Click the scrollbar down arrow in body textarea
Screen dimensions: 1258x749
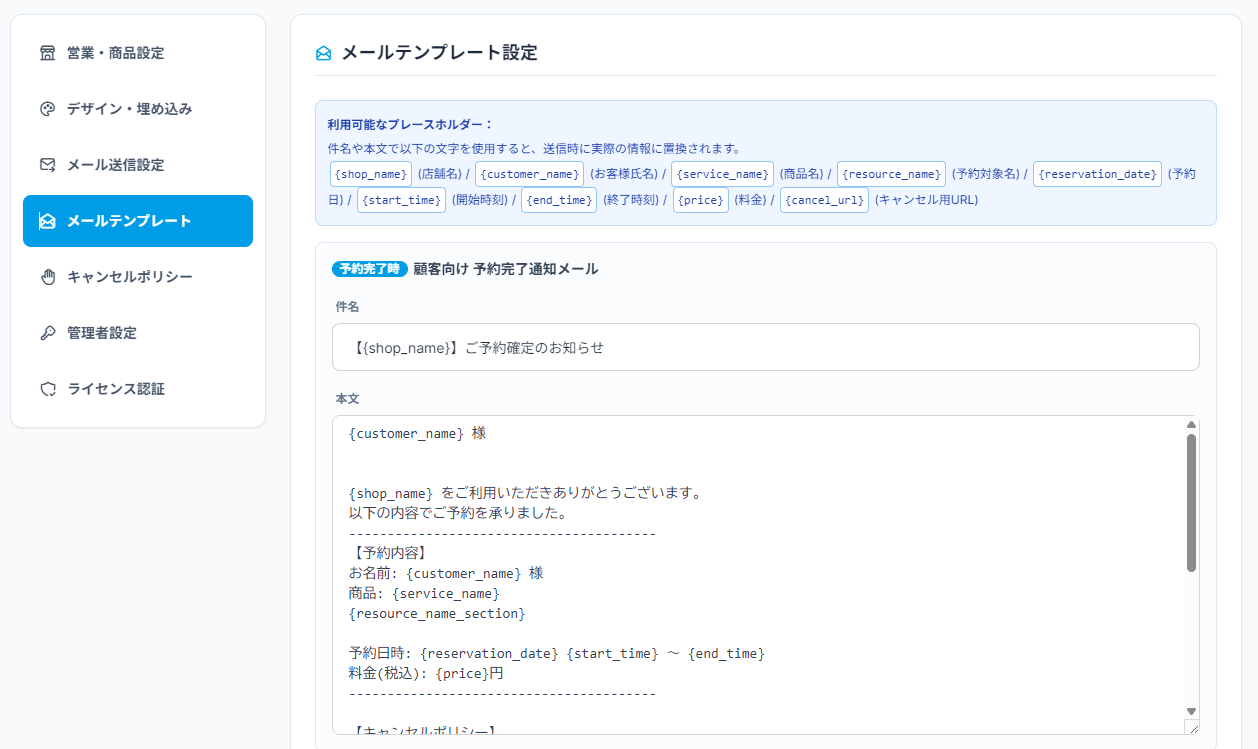point(1191,710)
